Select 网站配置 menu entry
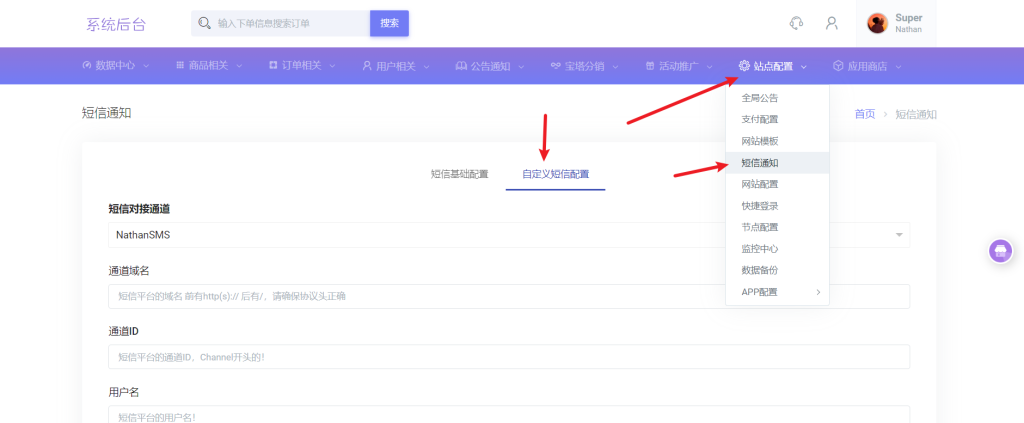Image resolution: width=1024 pixels, height=423 pixels. (777, 184)
